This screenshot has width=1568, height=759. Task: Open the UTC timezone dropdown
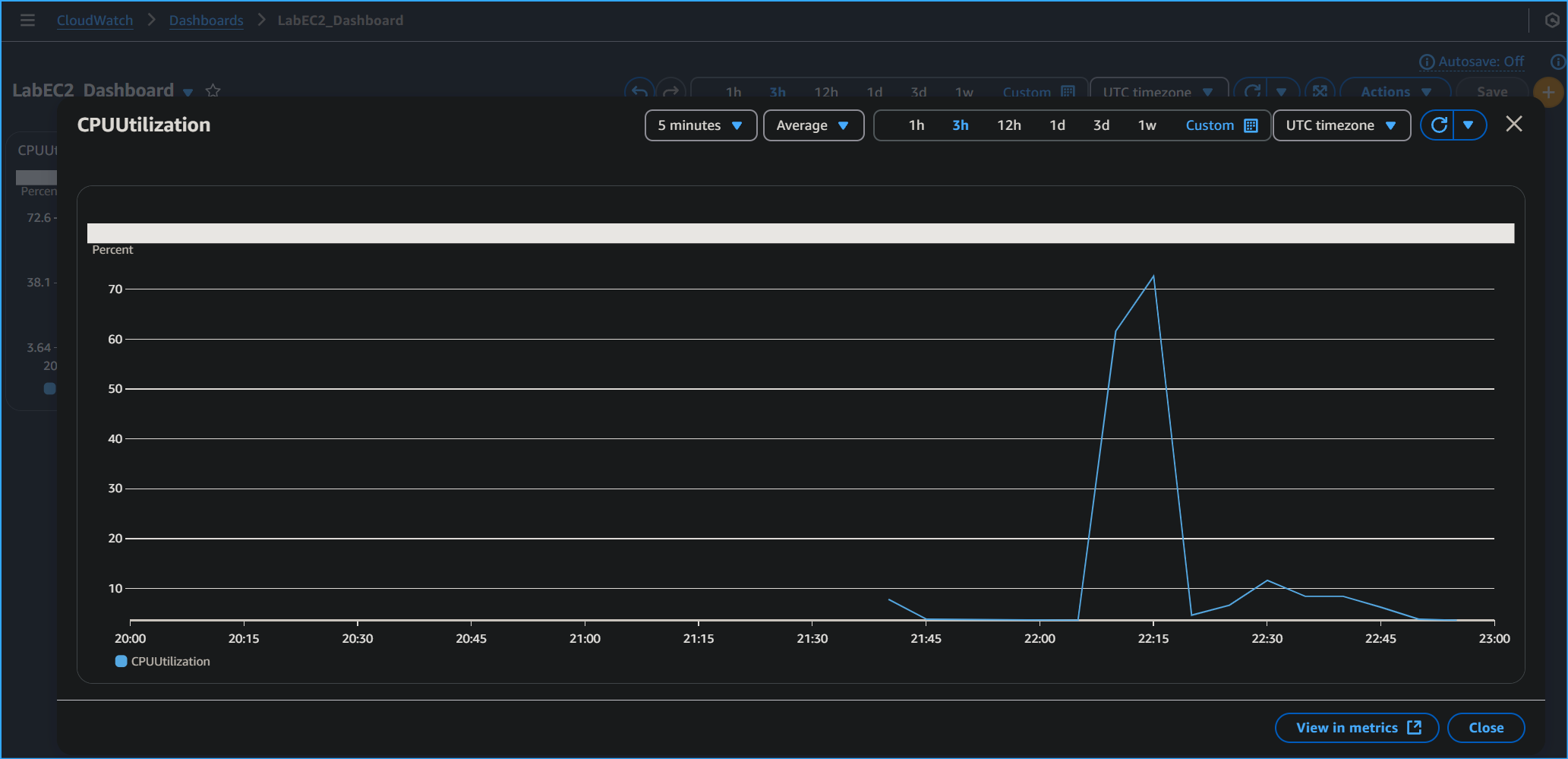click(1341, 125)
